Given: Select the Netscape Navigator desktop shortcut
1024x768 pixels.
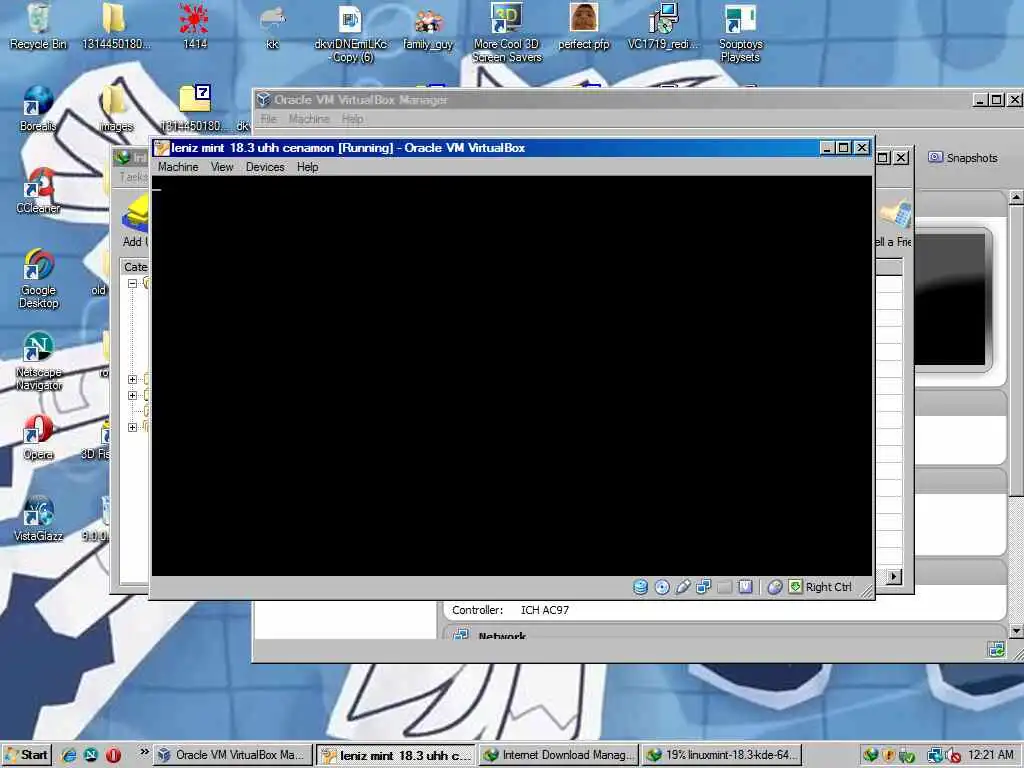Looking at the screenshot, I should tap(39, 361).
